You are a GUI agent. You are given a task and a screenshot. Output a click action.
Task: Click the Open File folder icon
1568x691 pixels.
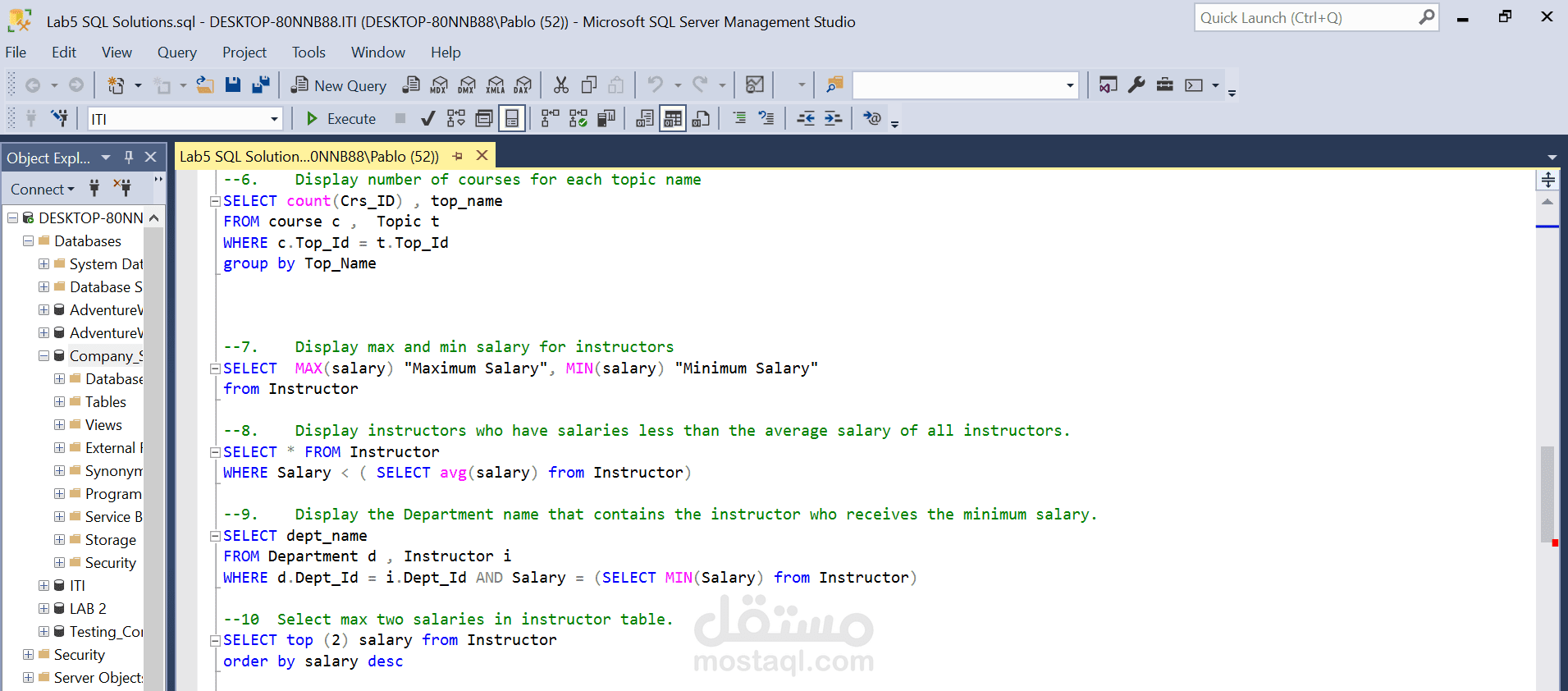[205, 85]
